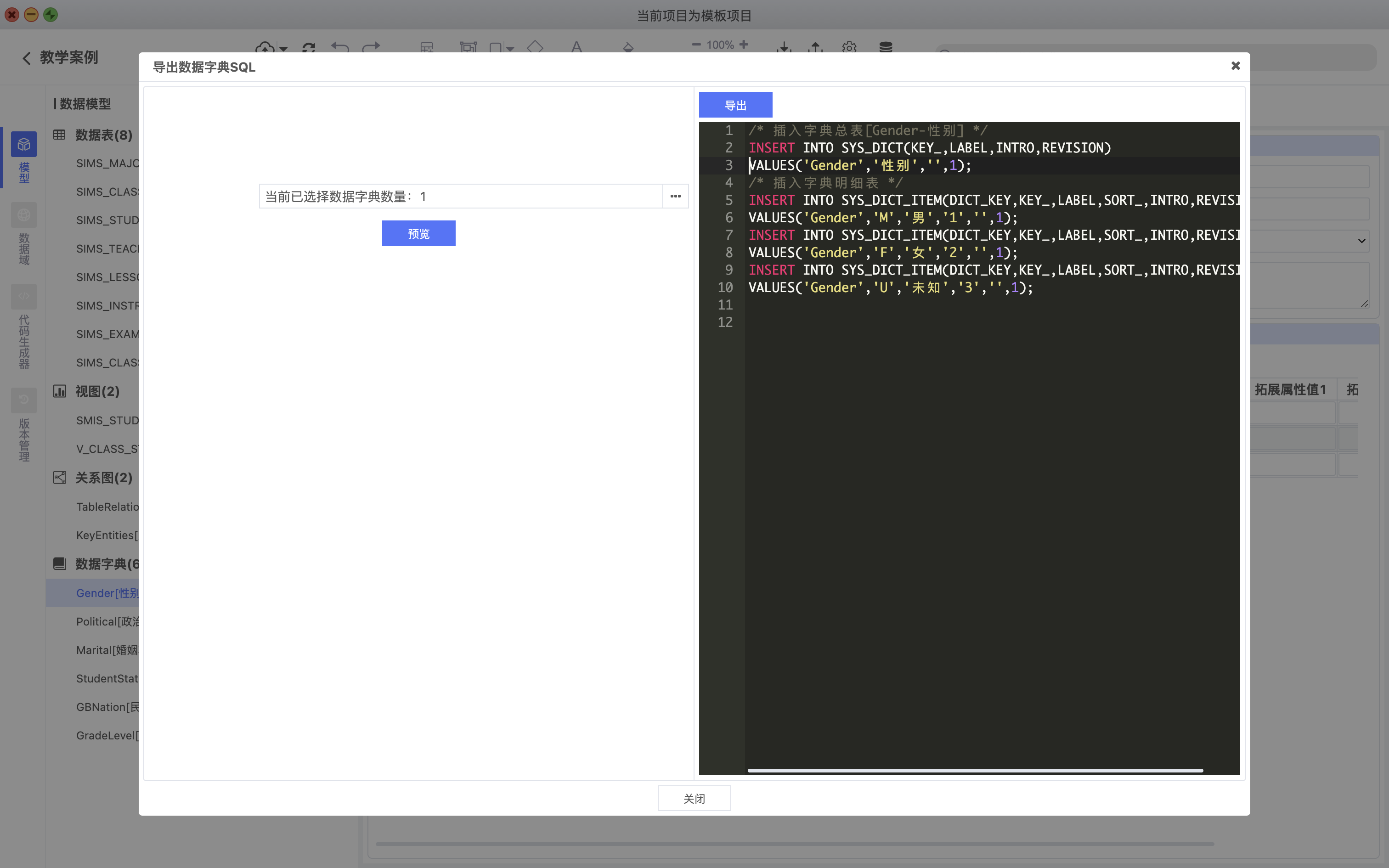Viewport: 1389px width, 868px height.
Task: Click the zoom in plus icon
Action: [x=744, y=45]
